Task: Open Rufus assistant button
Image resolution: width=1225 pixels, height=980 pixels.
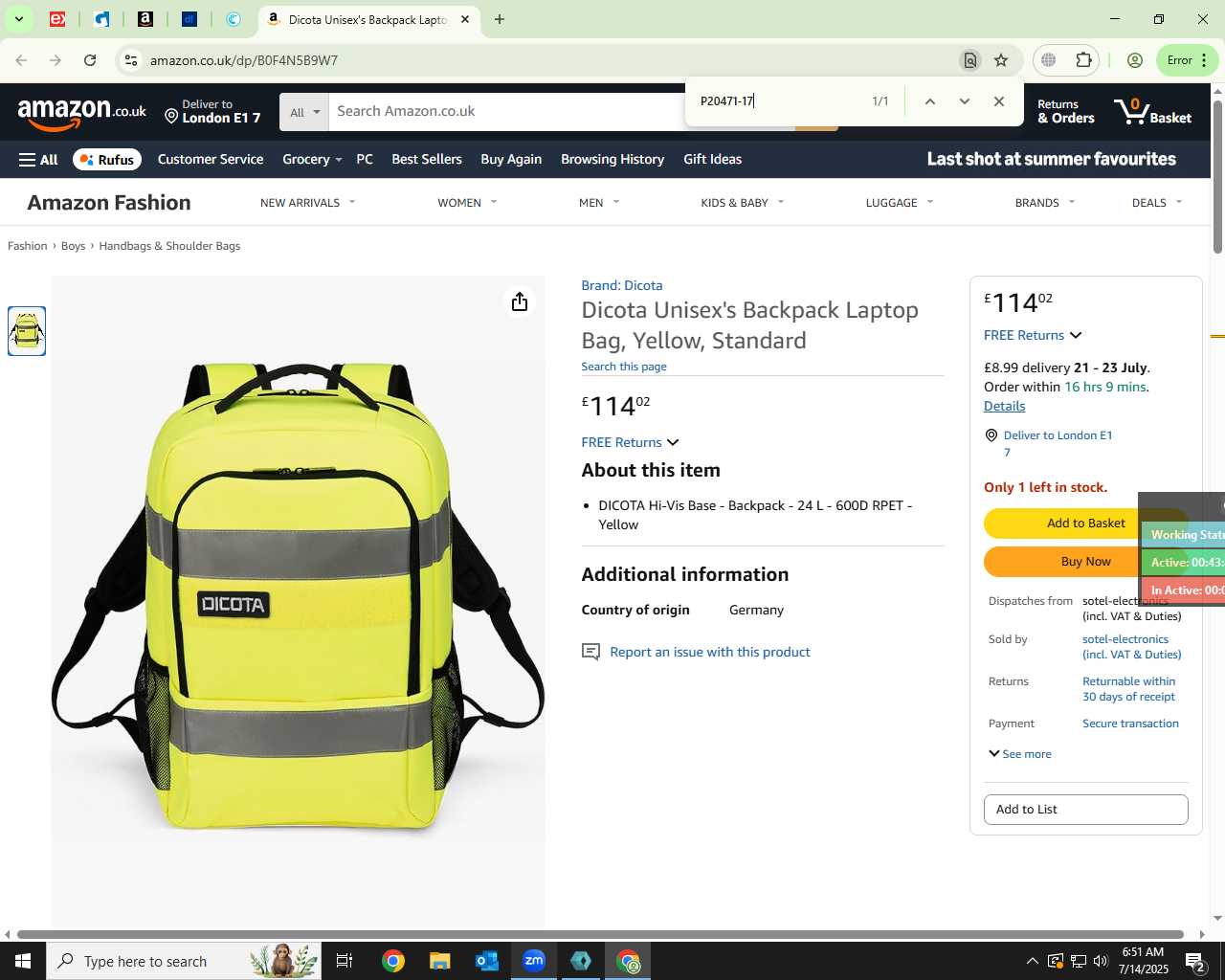Action: tap(107, 160)
